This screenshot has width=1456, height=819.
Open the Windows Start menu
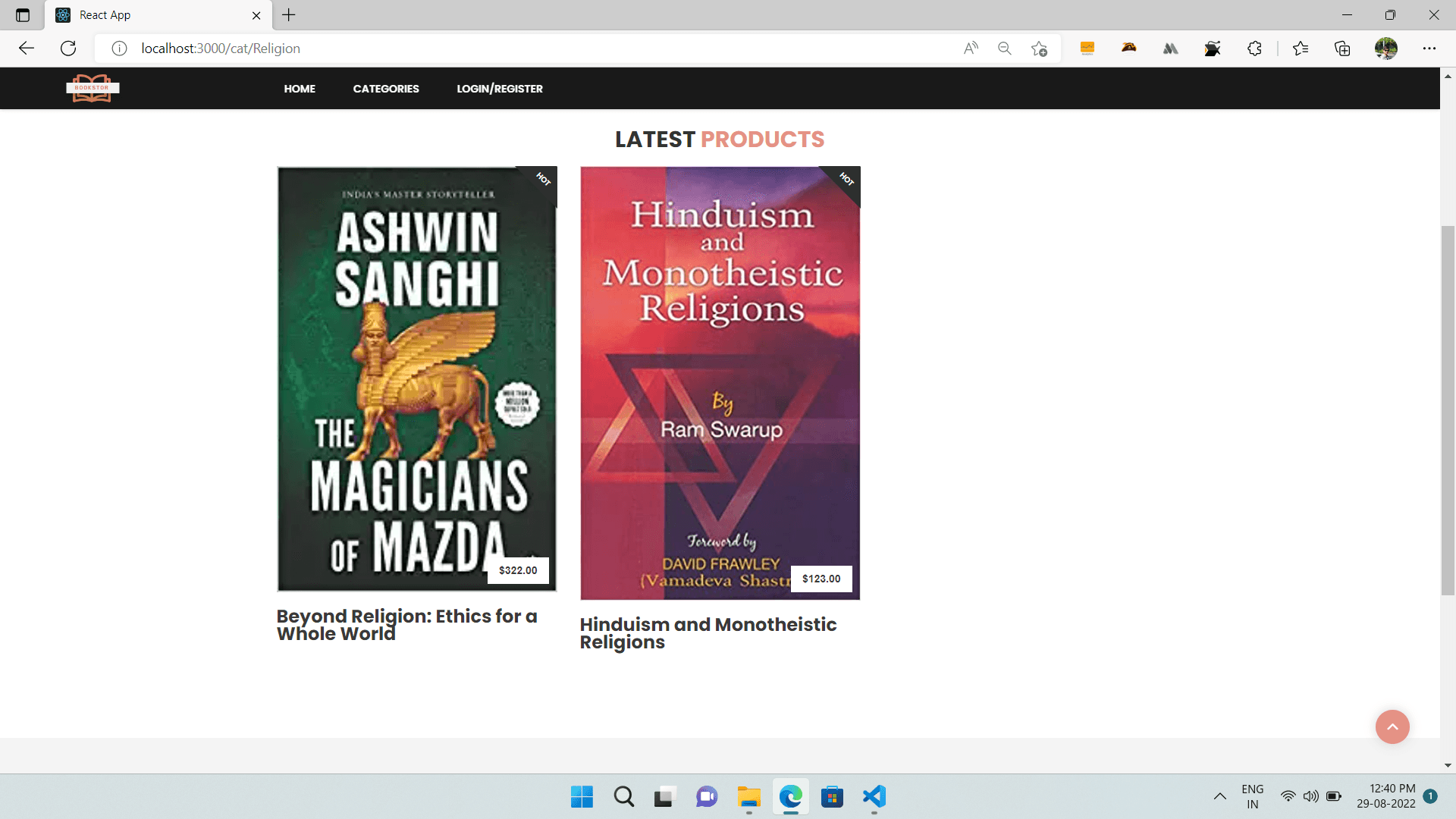point(582,797)
